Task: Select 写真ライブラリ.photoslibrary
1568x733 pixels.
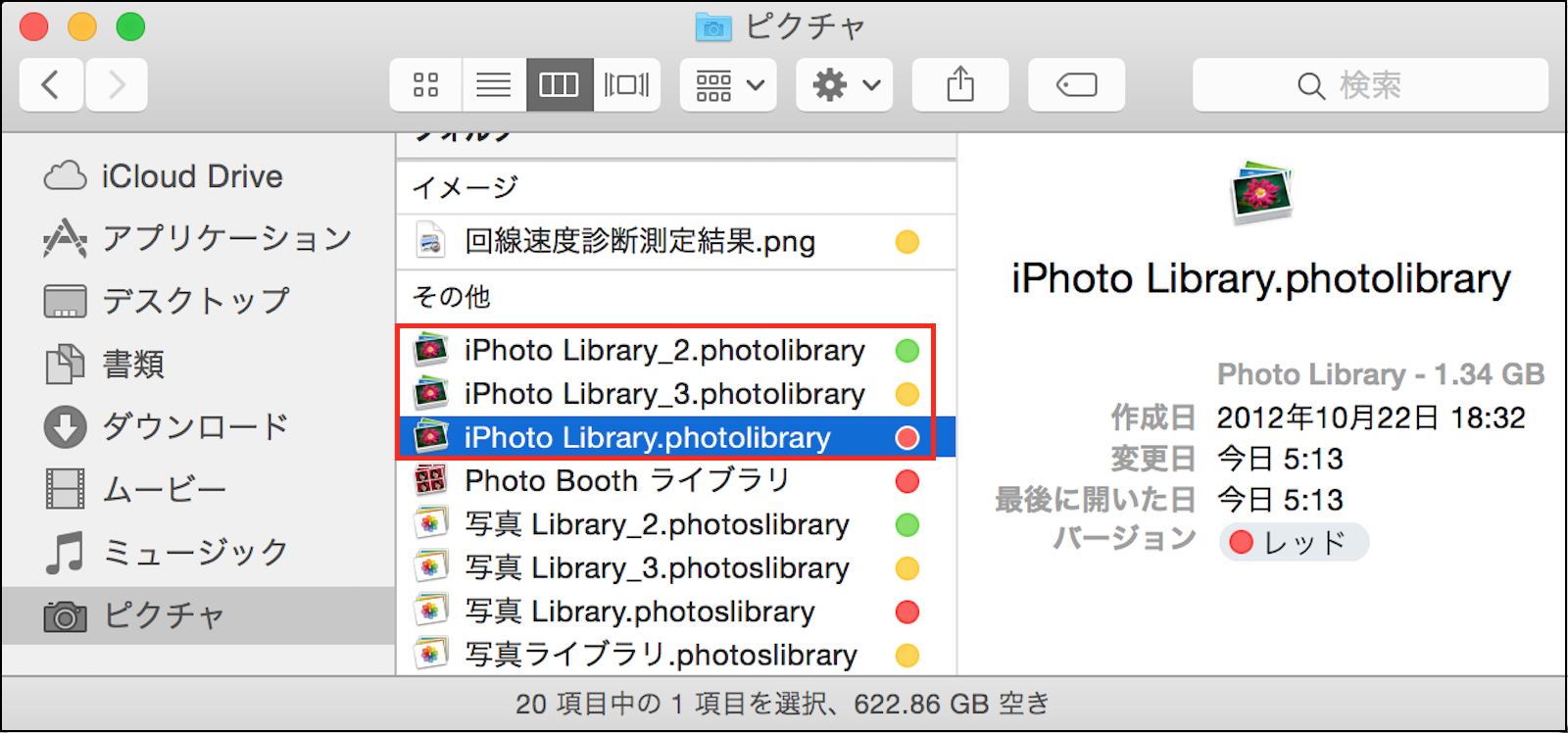Action: (x=676, y=655)
